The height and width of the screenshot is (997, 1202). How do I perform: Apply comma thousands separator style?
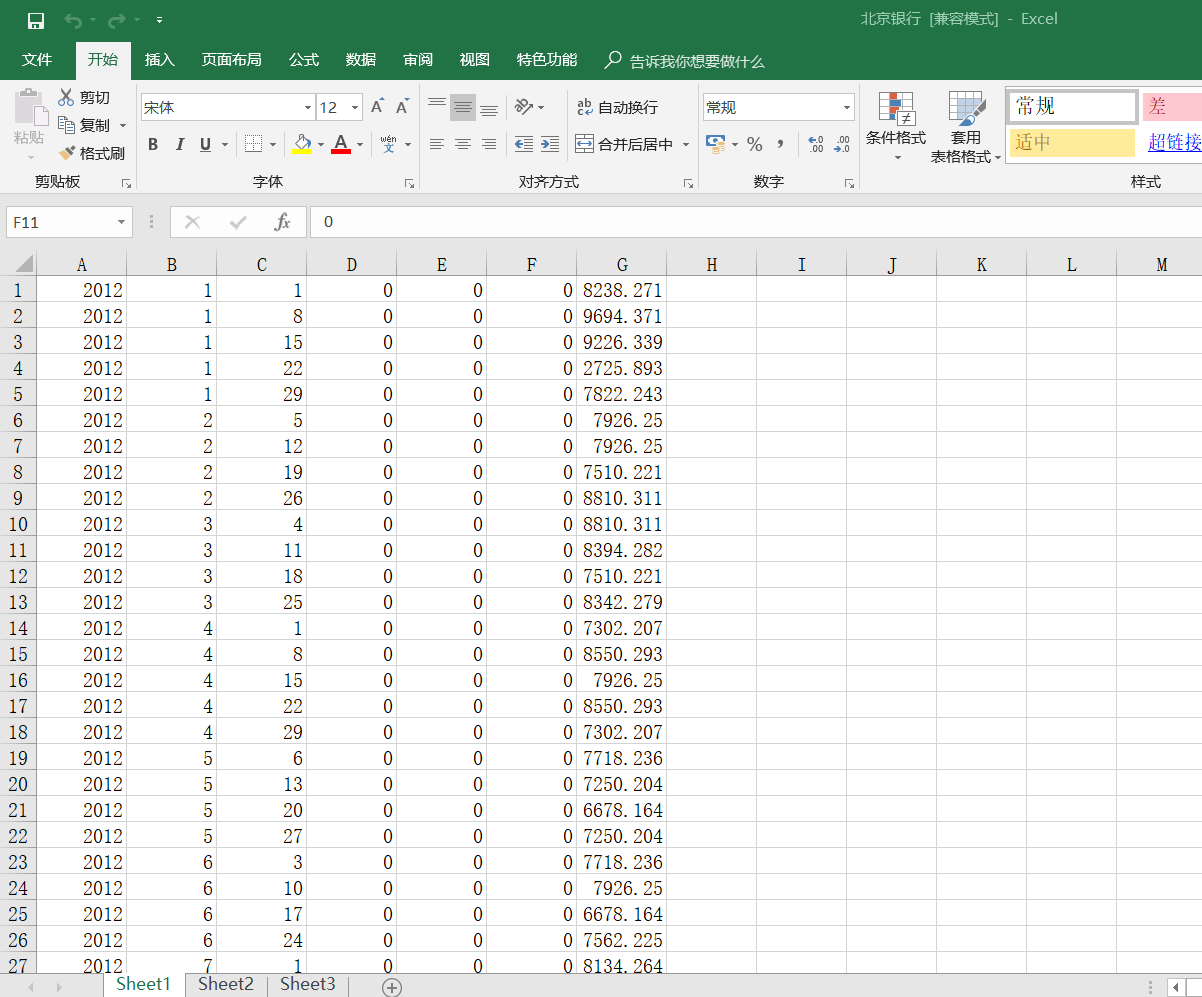tap(779, 144)
